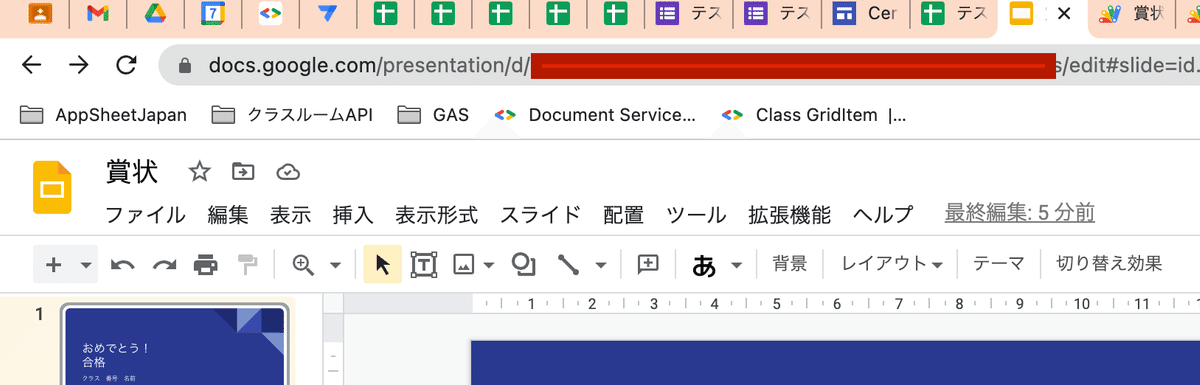This screenshot has height=385, width=1200.
Task: Add a comment
Action: [x=648, y=265]
